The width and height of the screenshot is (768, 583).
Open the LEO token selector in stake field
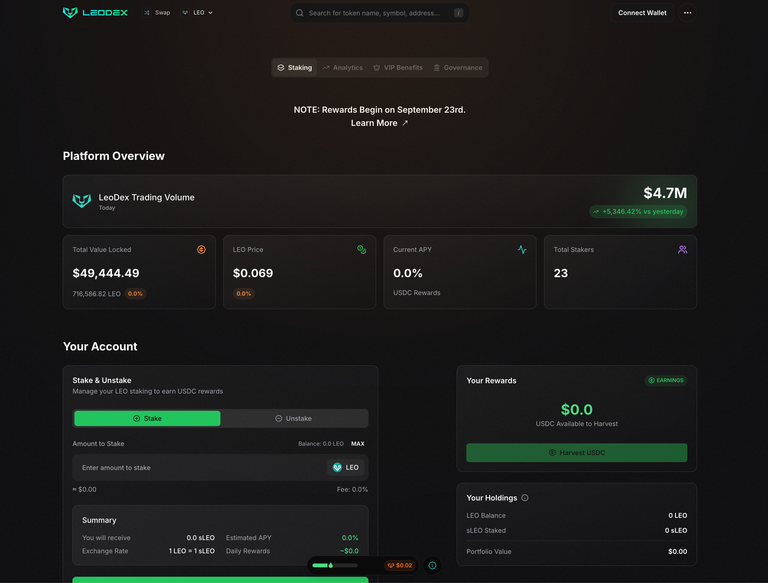pos(346,467)
